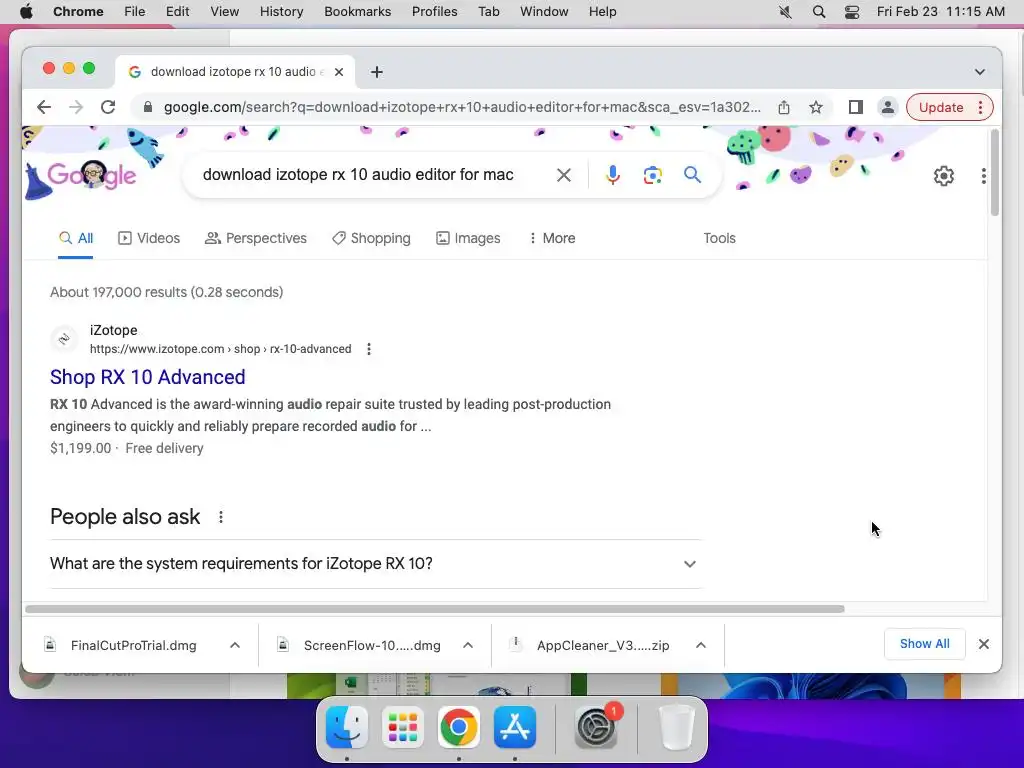Open the AppCleaner zip download
The height and width of the screenshot is (768, 1024).
[603, 645]
